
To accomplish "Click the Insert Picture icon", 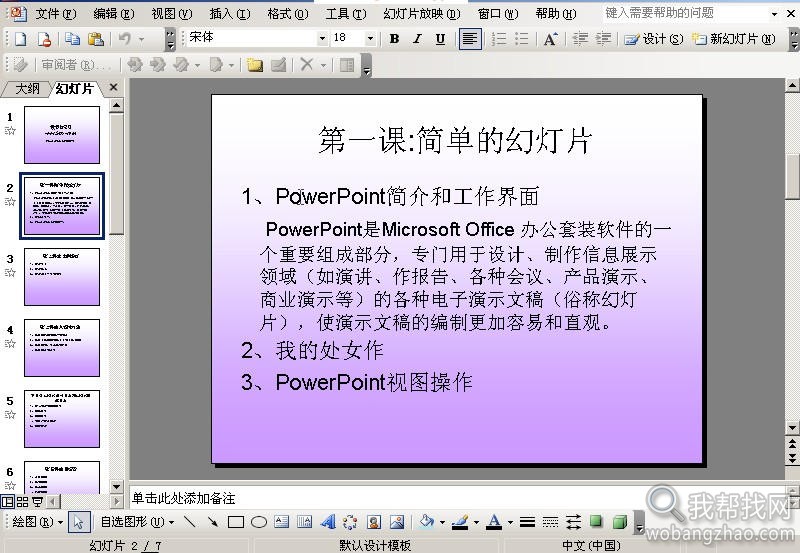I will point(397,522).
